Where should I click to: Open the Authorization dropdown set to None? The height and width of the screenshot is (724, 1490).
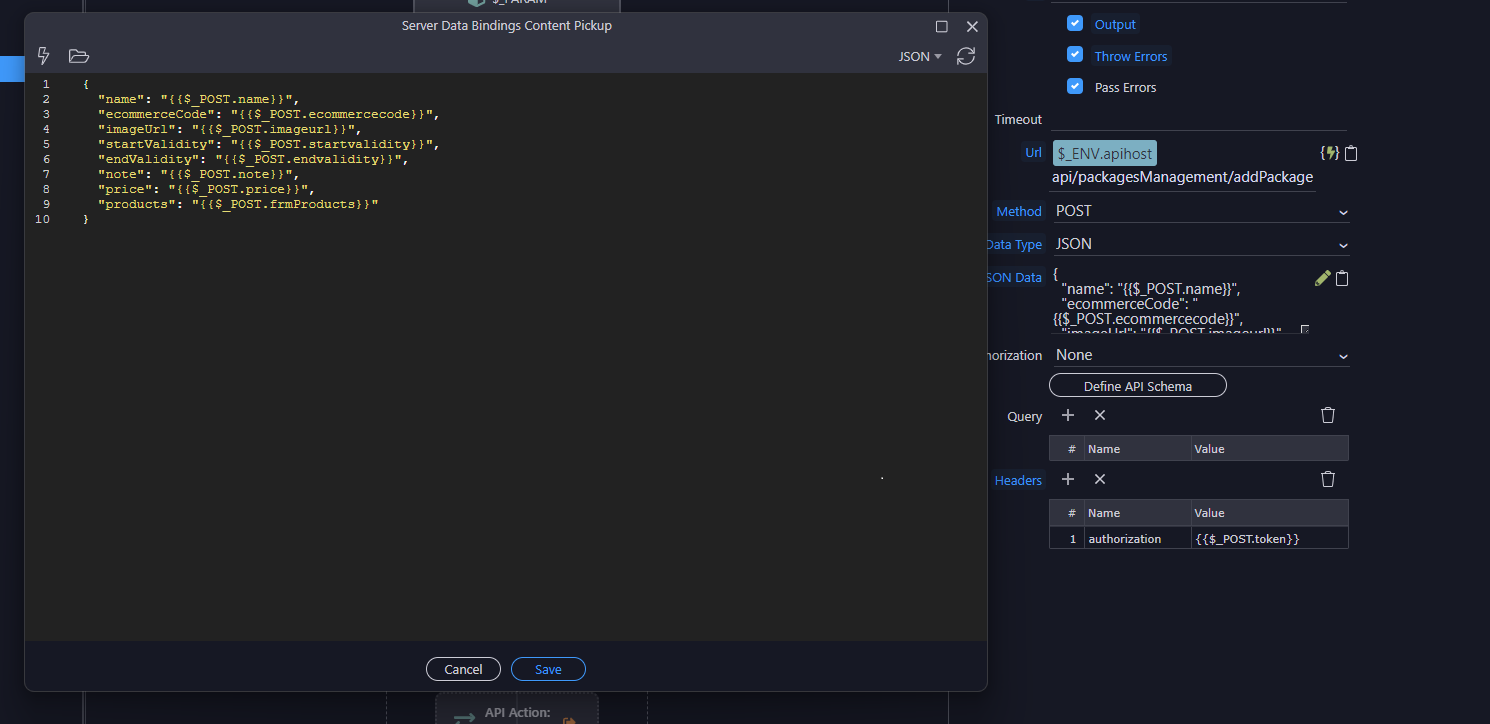tap(1200, 354)
